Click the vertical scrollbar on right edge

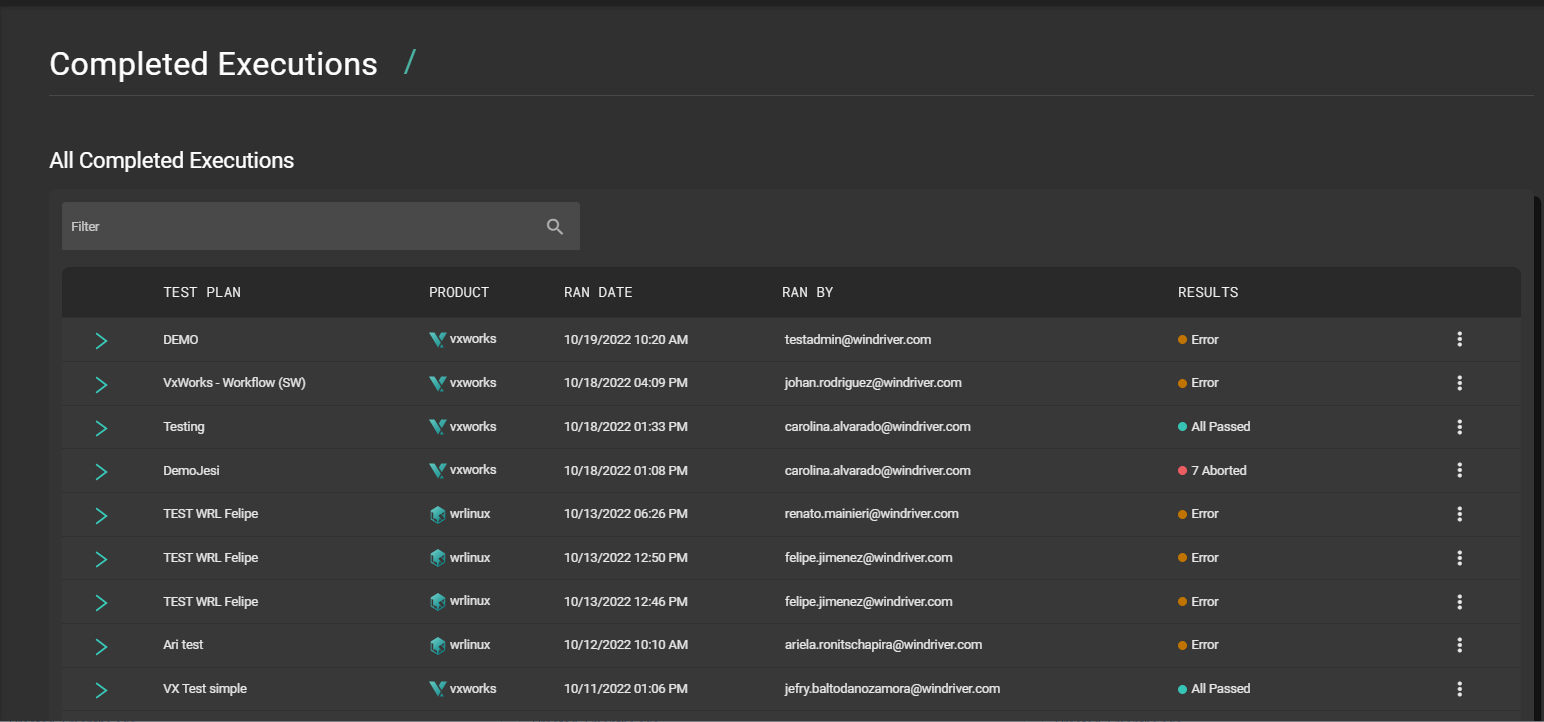[x=1538, y=450]
